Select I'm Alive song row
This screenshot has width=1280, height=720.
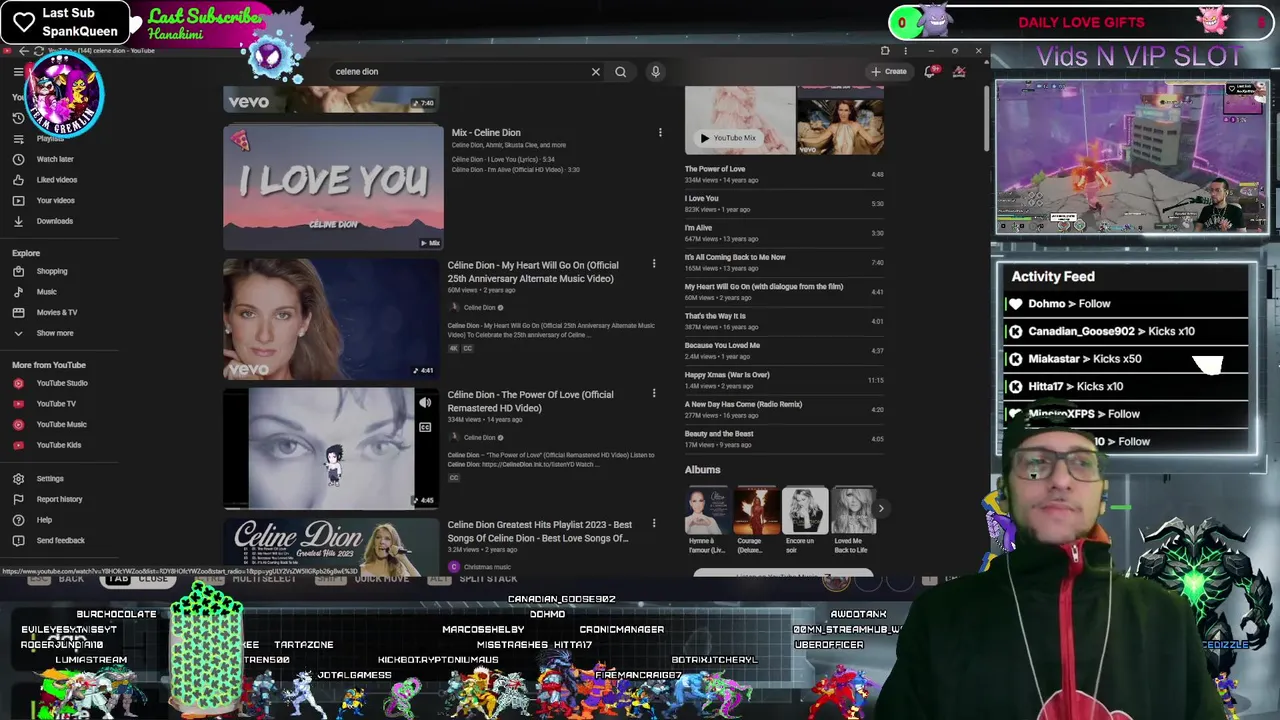[x=784, y=233]
